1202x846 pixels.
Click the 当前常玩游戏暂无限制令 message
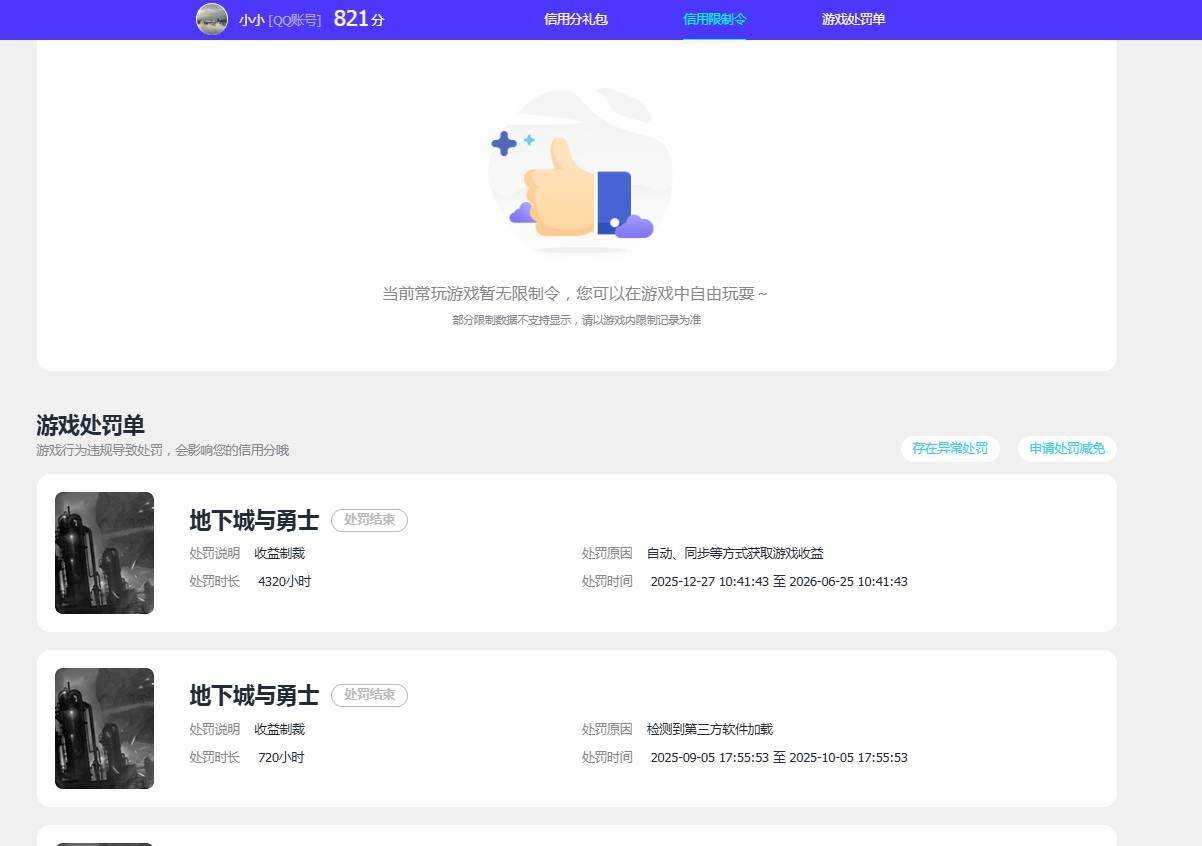tap(575, 294)
